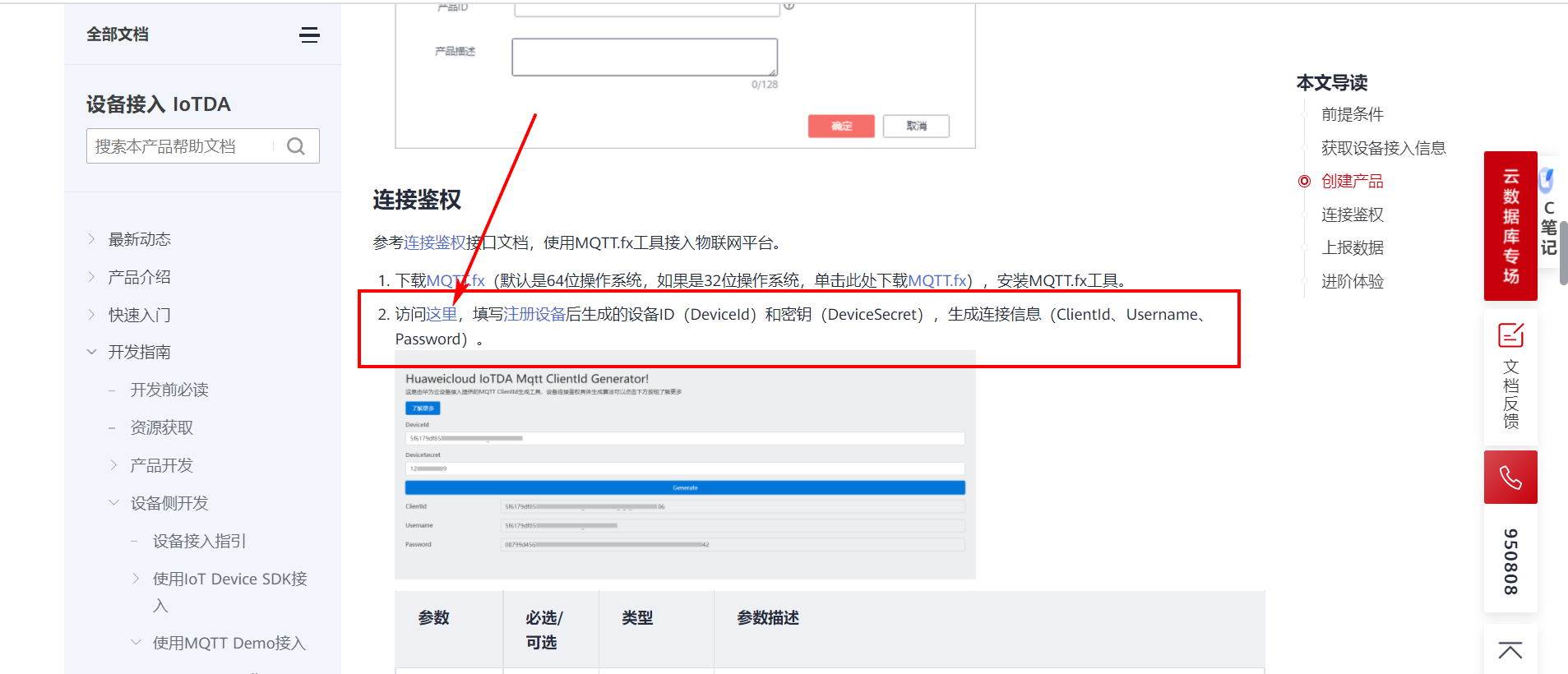Click the 32-bit MQTT.fx download link
Screen dimensions: 1568x674
pyautogui.click(x=937, y=280)
